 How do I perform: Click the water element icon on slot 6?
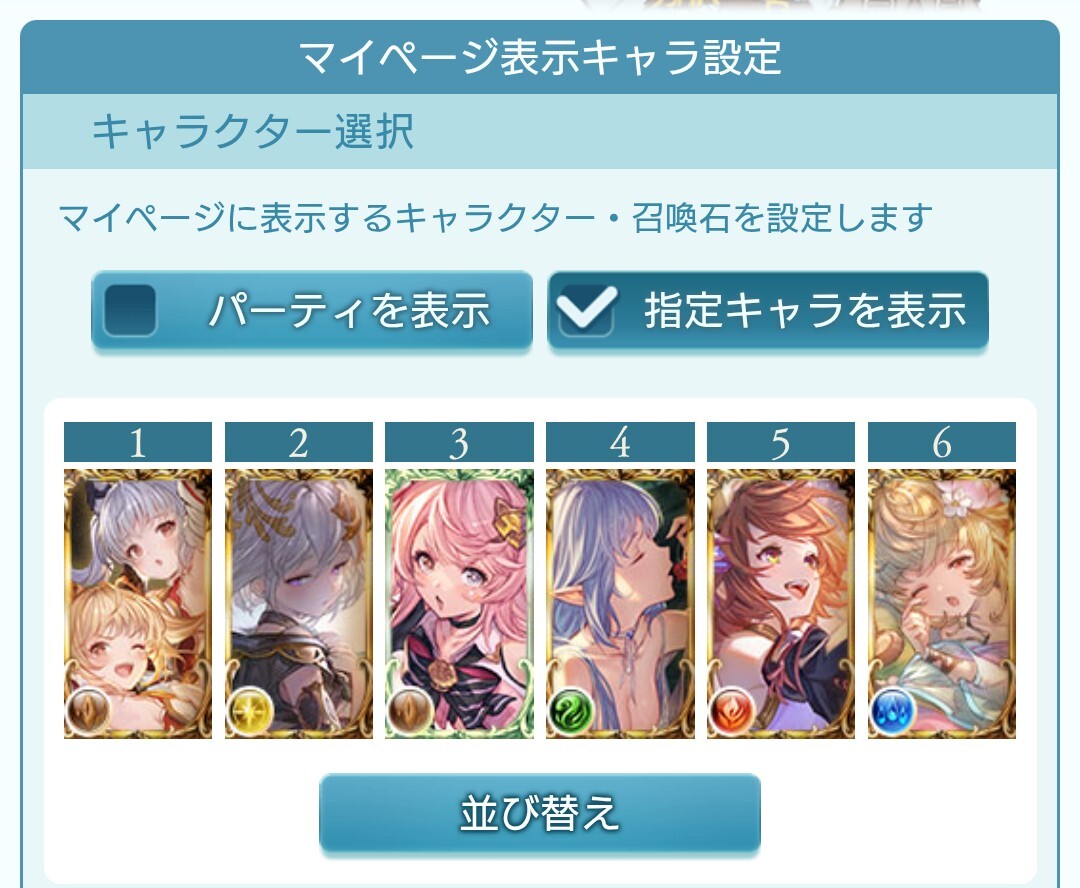point(893,710)
